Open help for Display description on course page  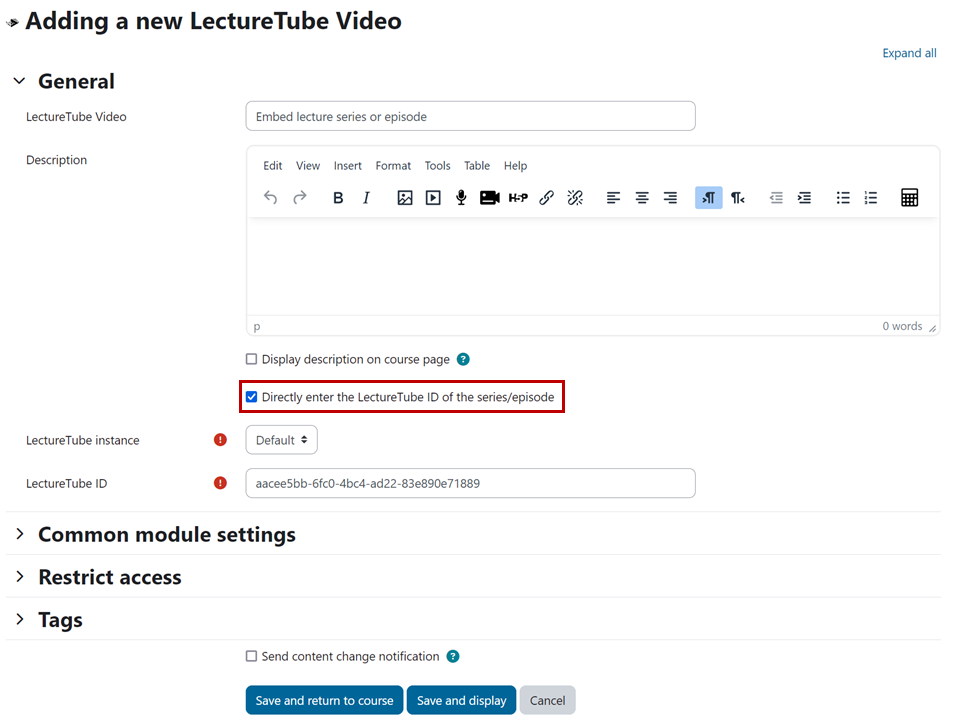(463, 359)
